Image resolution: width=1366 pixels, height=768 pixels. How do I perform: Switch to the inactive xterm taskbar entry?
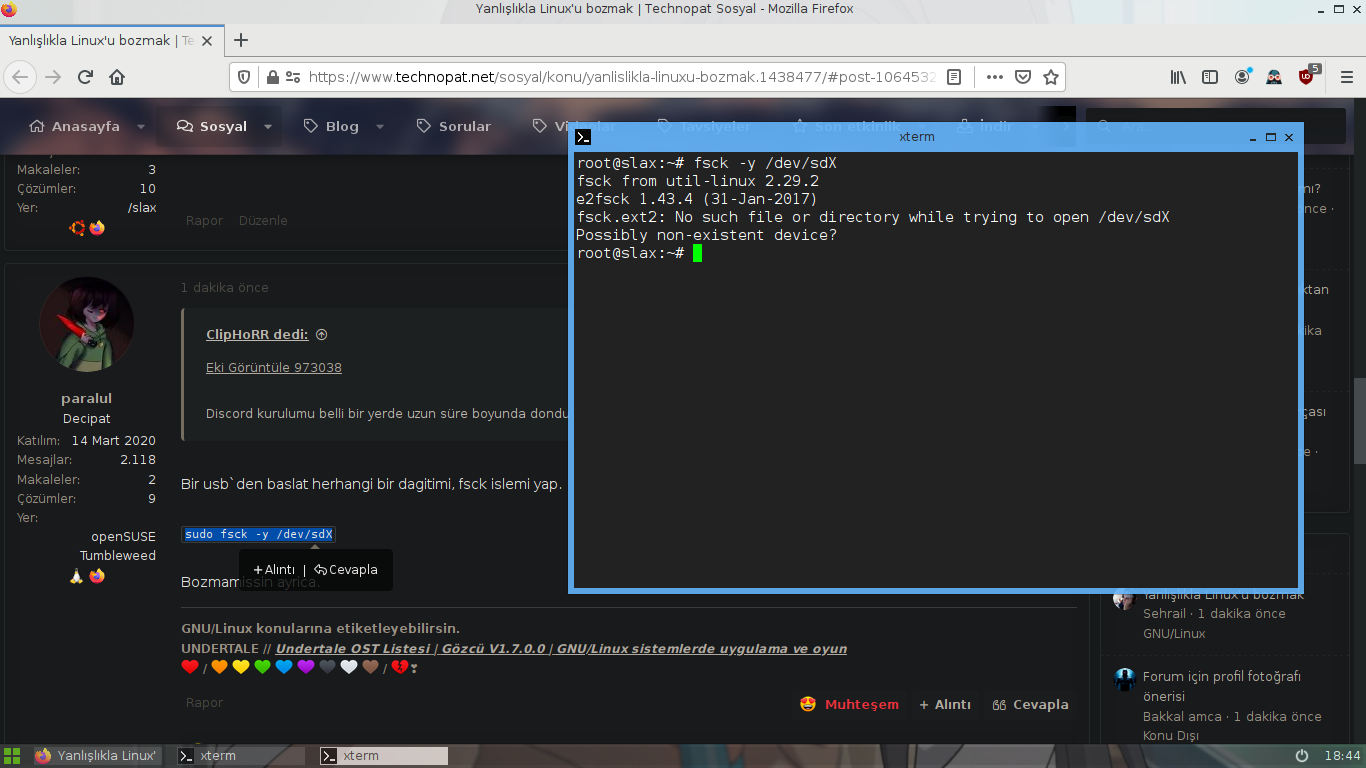tap(239, 756)
